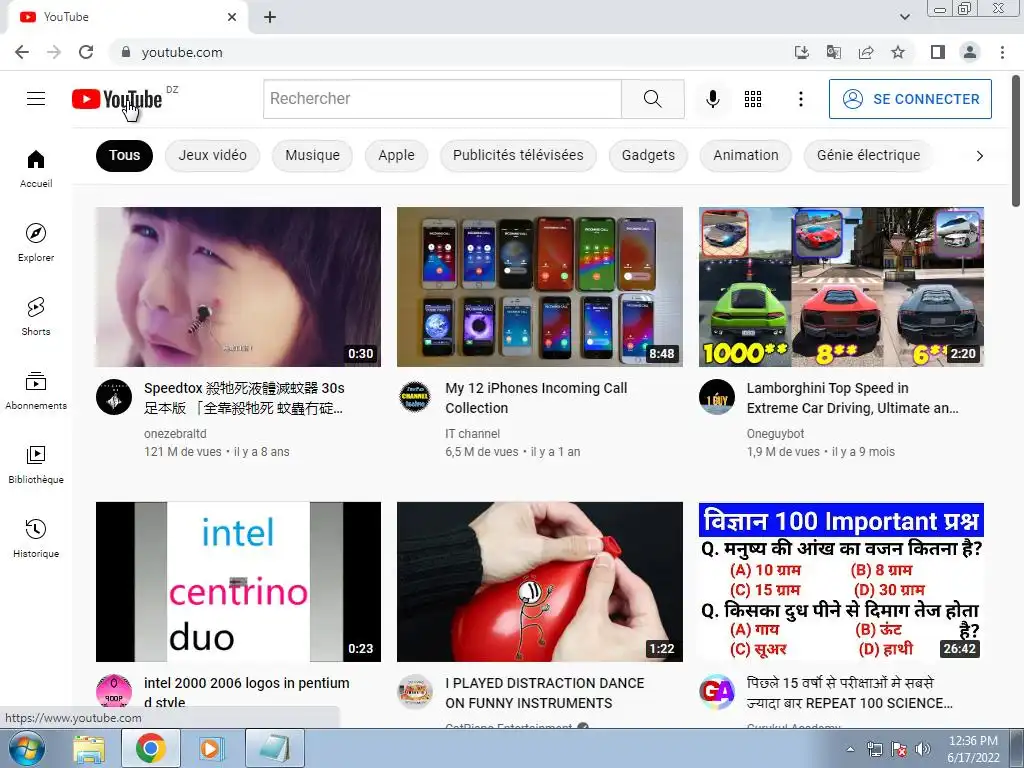This screenshot has width=1024, height=768.
Task: Select the Gadgets chip
Action: point(648,155)
